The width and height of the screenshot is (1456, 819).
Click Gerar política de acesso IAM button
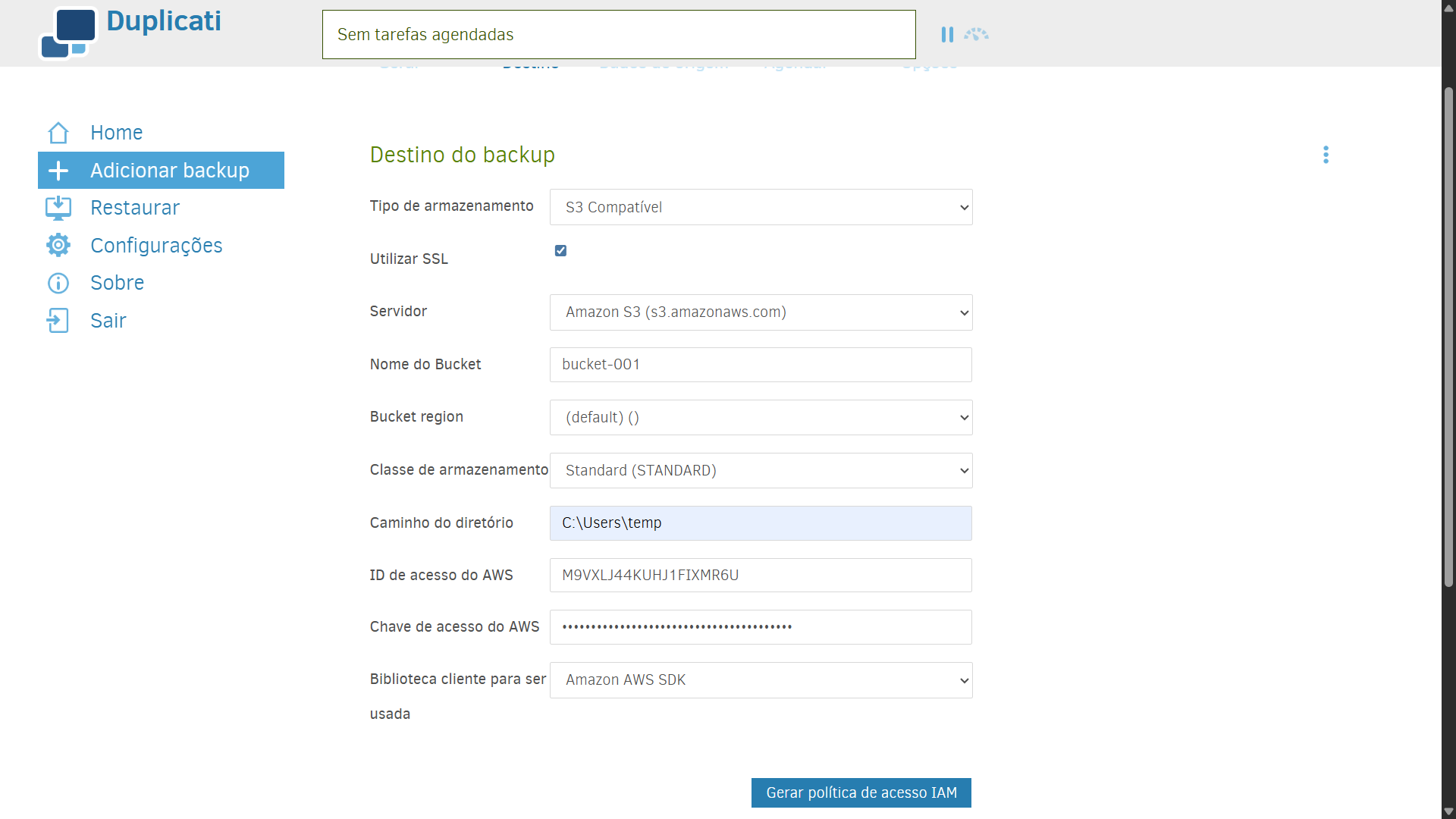click(x=861, y=792)
